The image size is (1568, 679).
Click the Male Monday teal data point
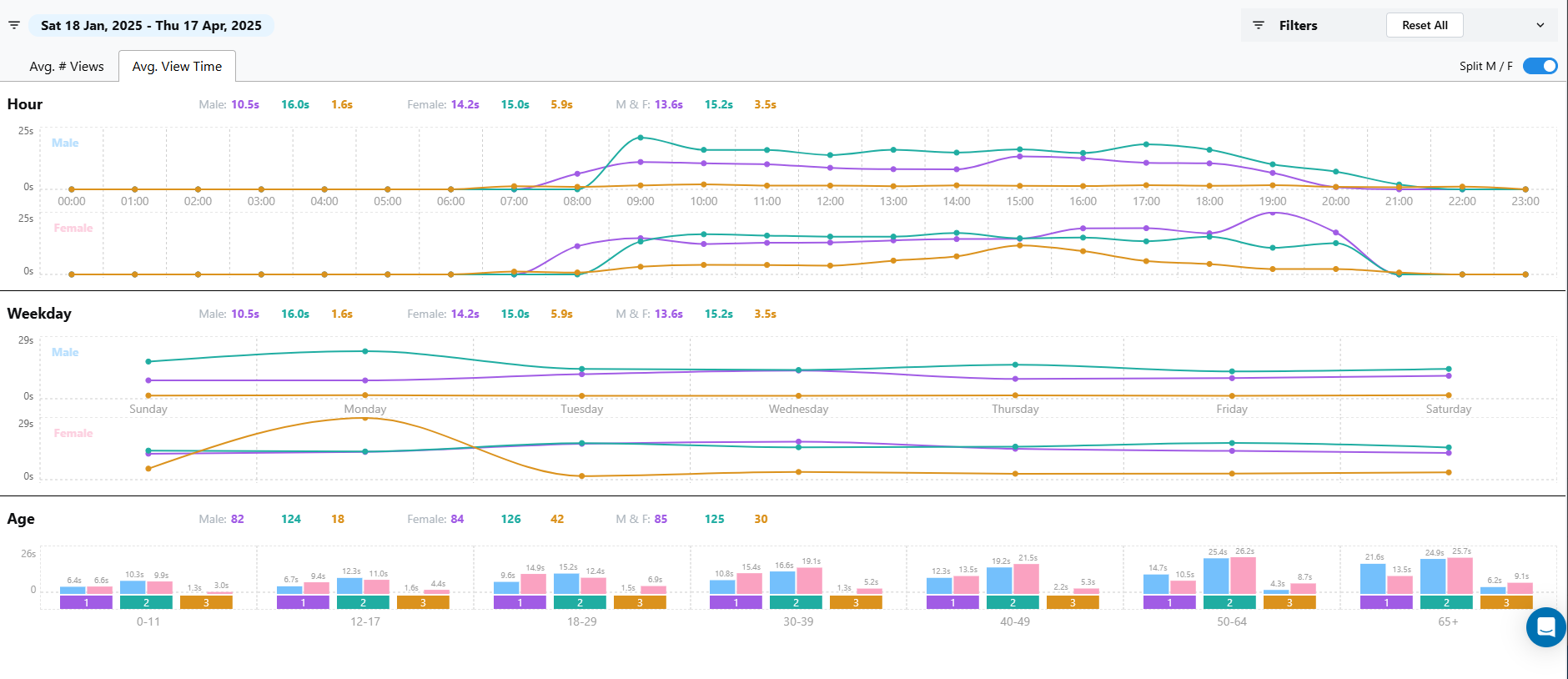coord(365,351)
